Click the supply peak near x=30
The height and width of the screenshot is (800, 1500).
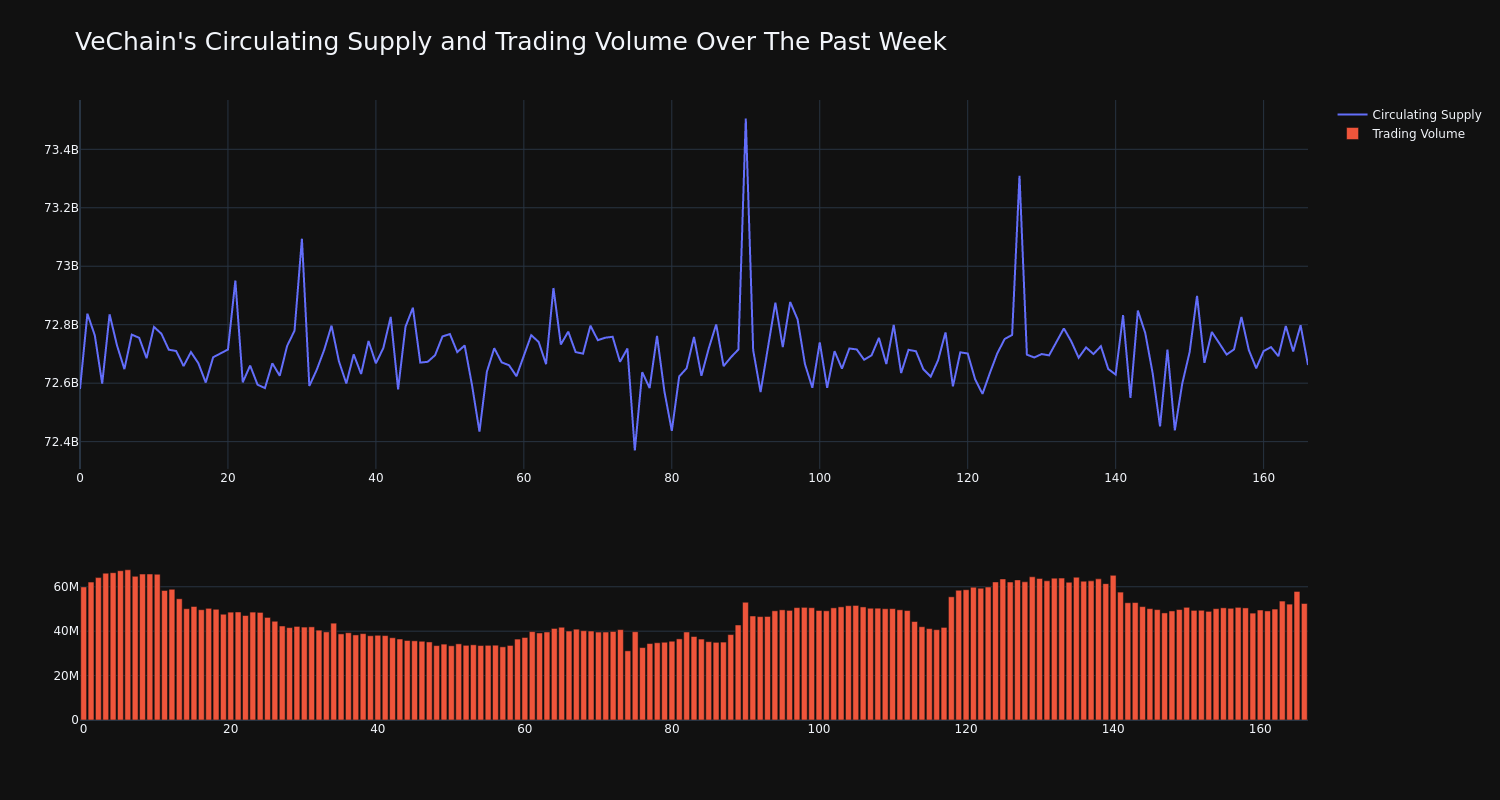coord(301,239)
